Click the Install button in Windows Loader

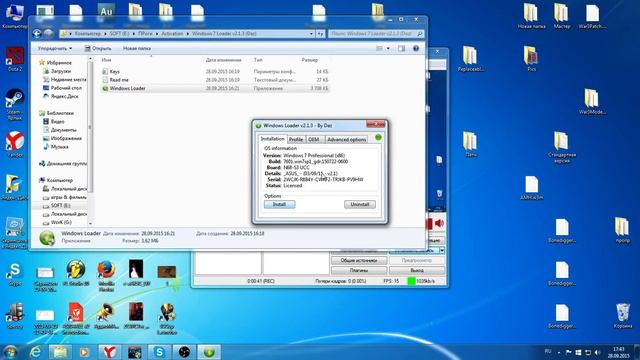pyautogui.click(x=279, y=204)
